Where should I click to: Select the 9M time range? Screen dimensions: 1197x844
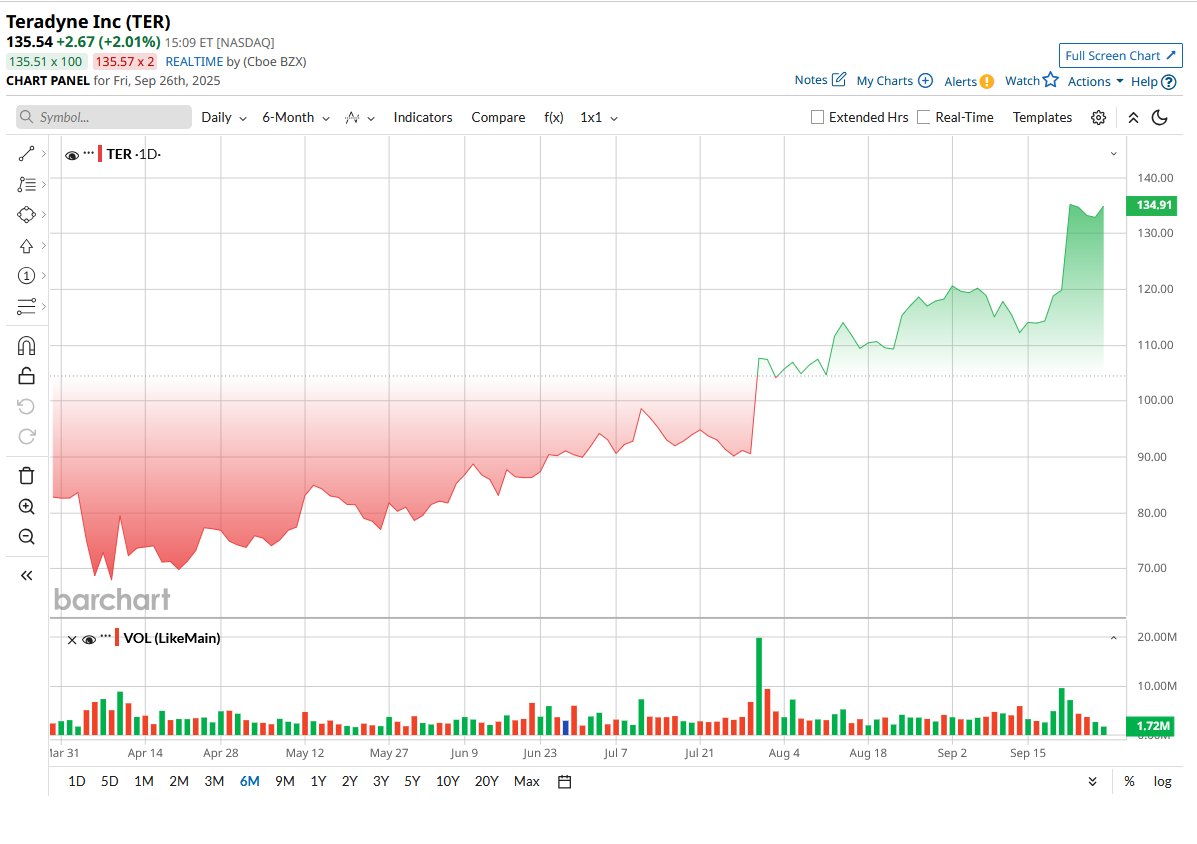(285, 781)
